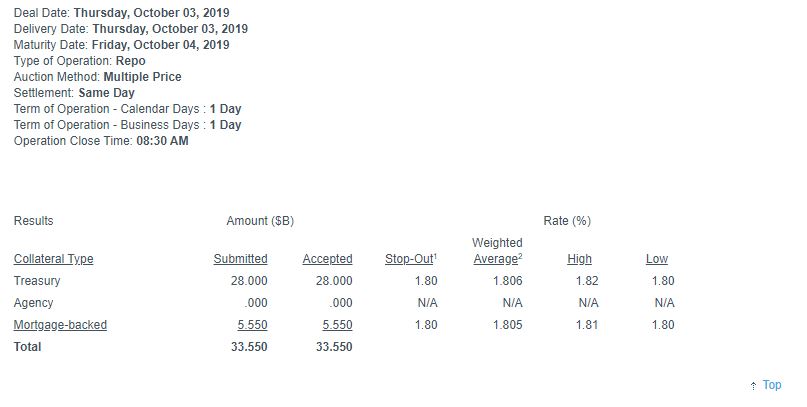This screenshot has height=407, width=807.
Task: Click the Accepted column header
Action: tap(327, 259)
